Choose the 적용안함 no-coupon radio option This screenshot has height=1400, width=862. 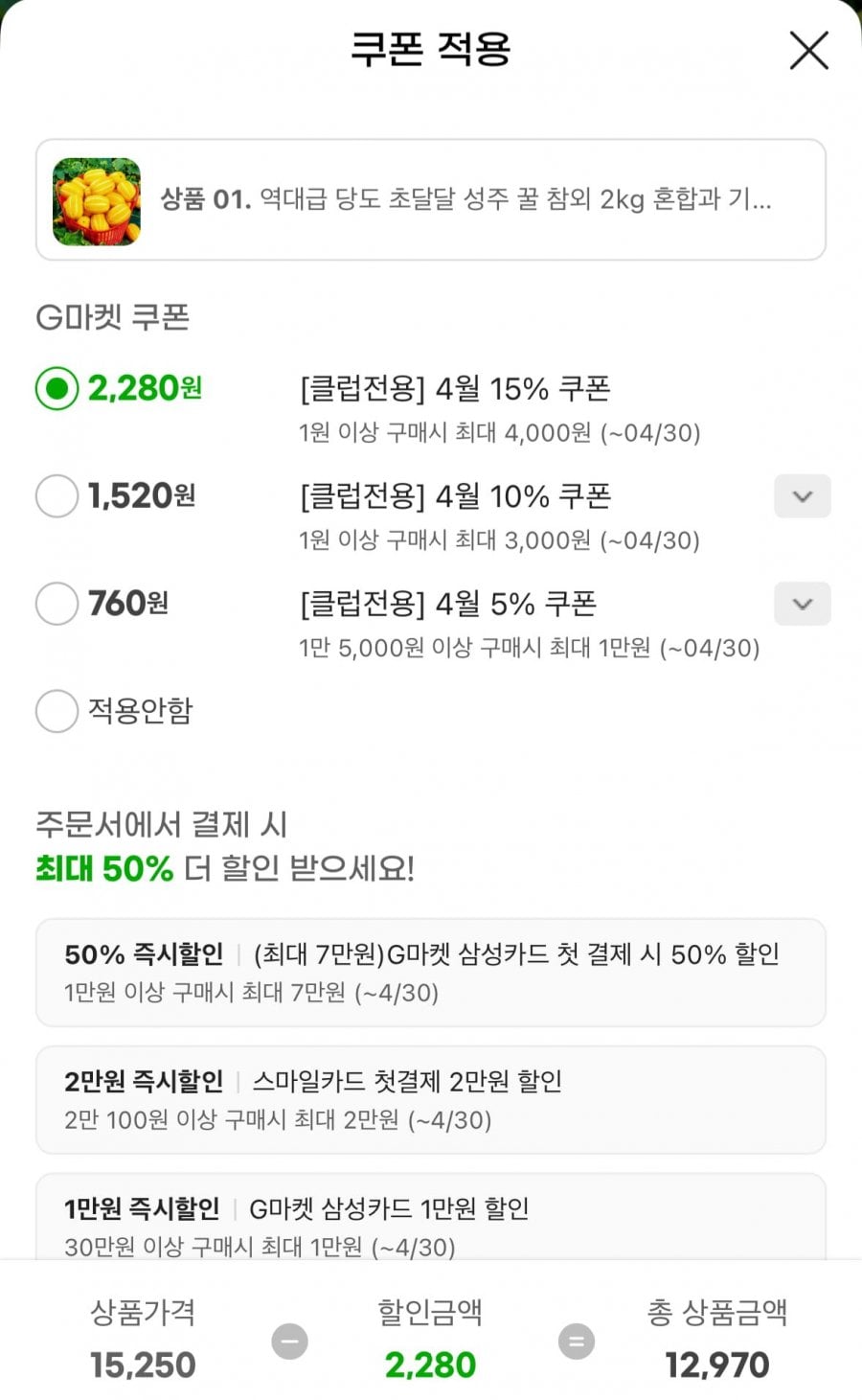click(57, 711)
